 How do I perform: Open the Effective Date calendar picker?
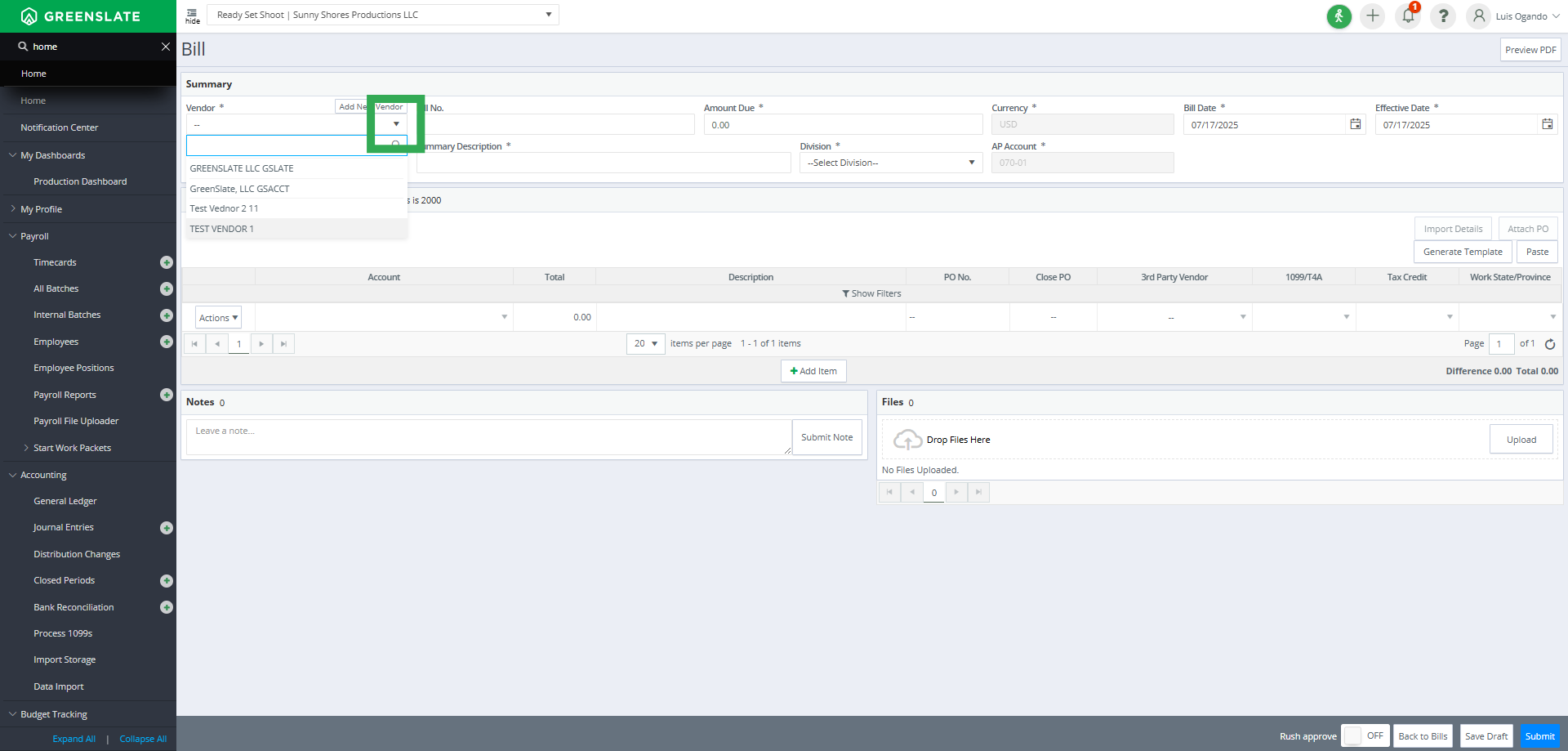click(1547, 124)
